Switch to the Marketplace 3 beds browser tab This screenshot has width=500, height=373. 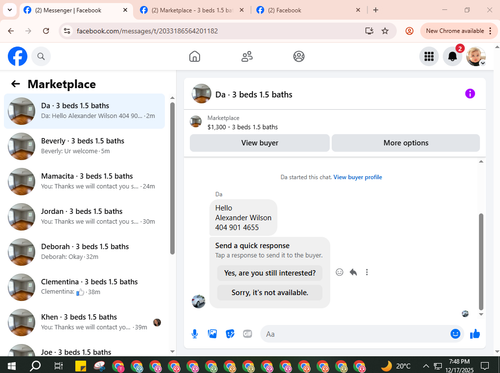tap(192, 10)
